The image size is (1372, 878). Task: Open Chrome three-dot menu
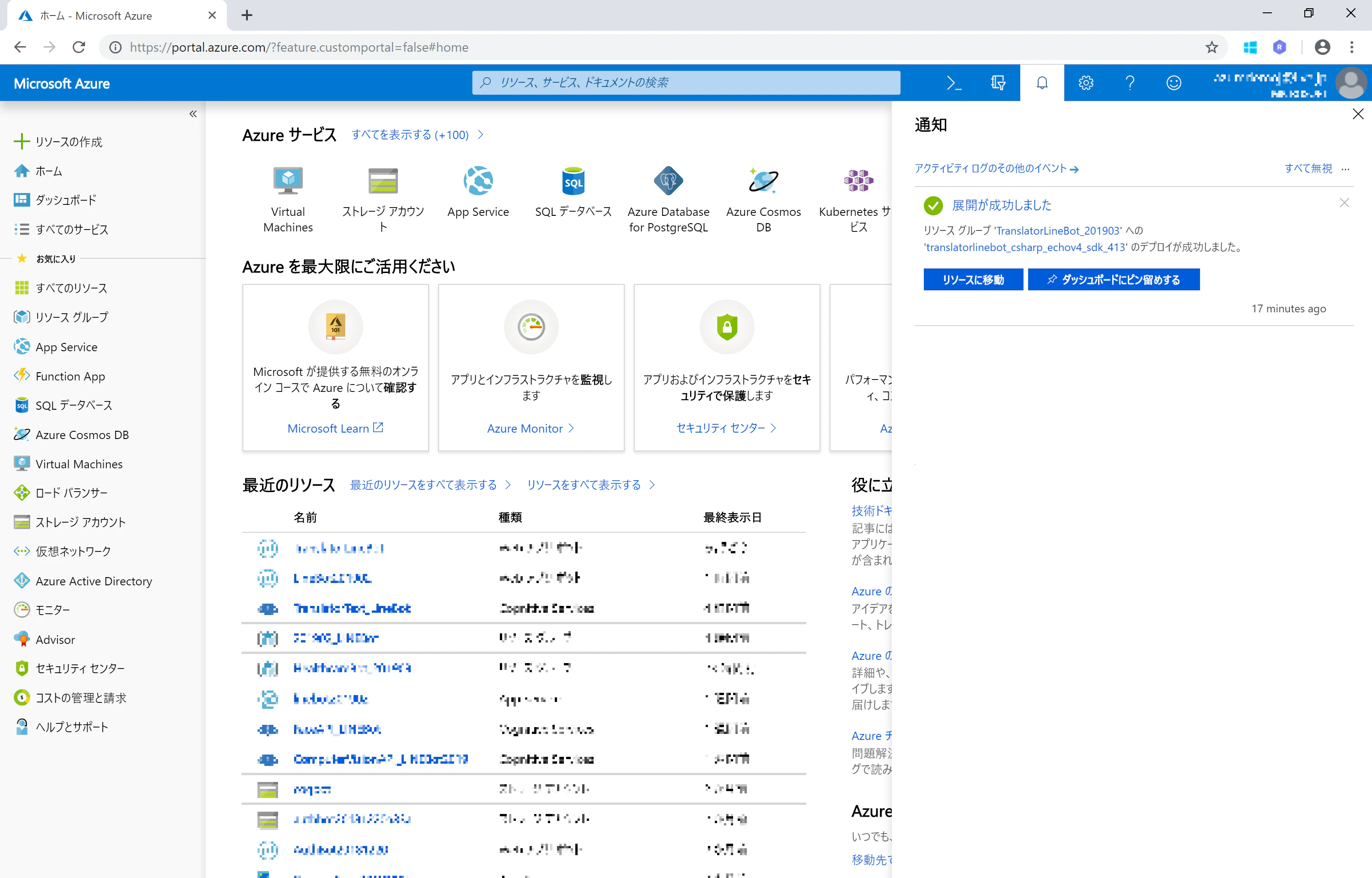coord(1351,47)
